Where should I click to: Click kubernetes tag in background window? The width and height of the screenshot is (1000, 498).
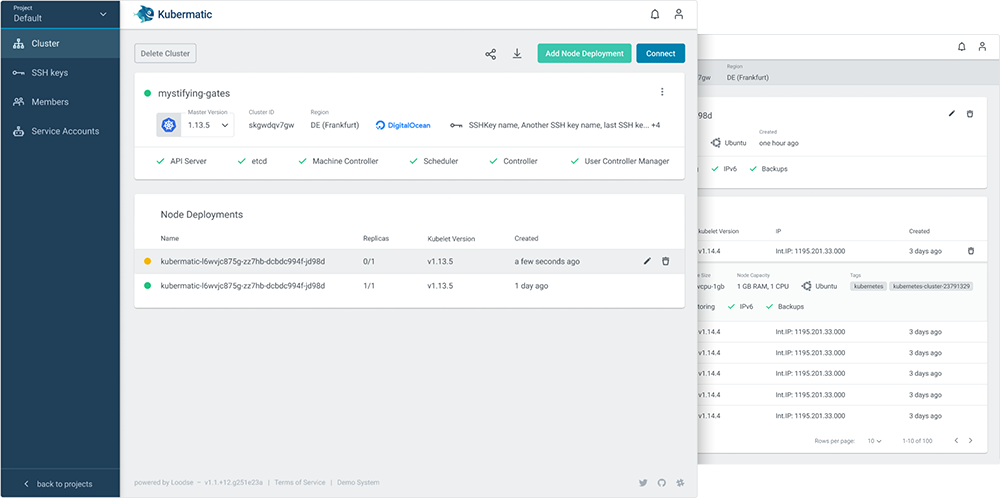(869, 286)
